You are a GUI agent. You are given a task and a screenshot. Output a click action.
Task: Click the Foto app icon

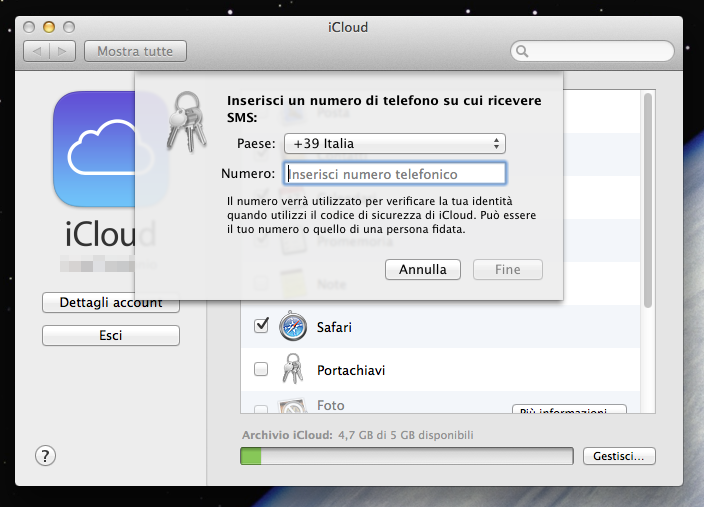293,405
